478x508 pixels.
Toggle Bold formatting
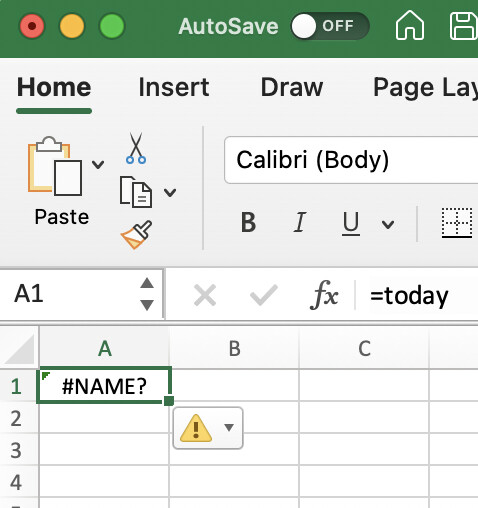pyautogui.click(x=248, y=222)
